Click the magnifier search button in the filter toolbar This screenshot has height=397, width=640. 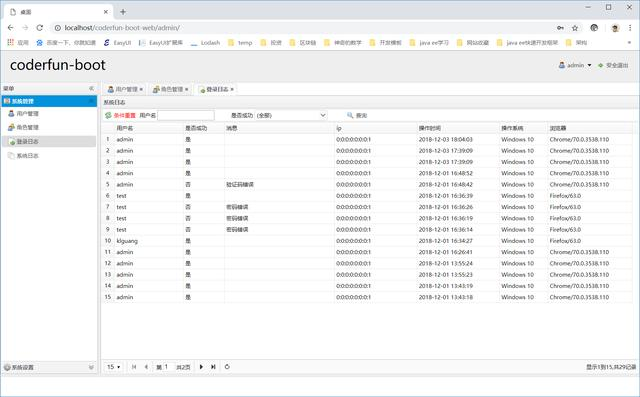click(x=357, y=115)
